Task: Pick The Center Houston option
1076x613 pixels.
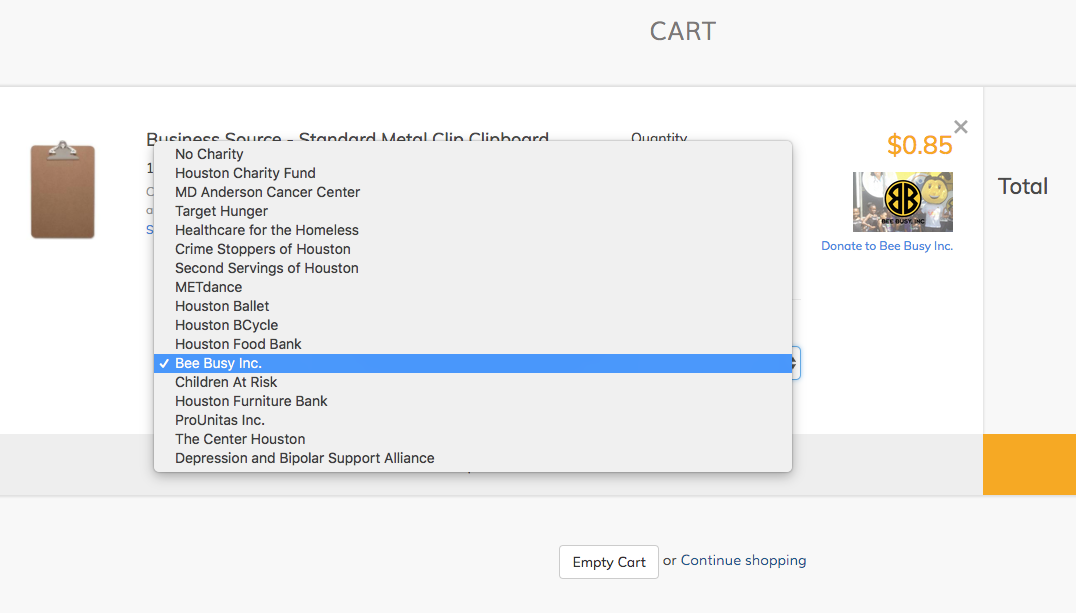Action: (x=473, y=439)
